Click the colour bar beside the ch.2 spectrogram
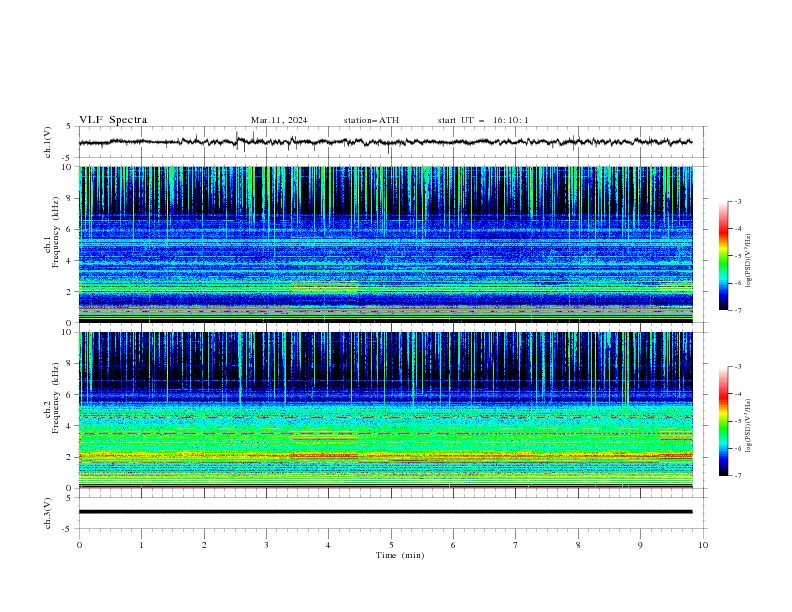Viewport: 792px width, 612px height. tap(723, 421)
